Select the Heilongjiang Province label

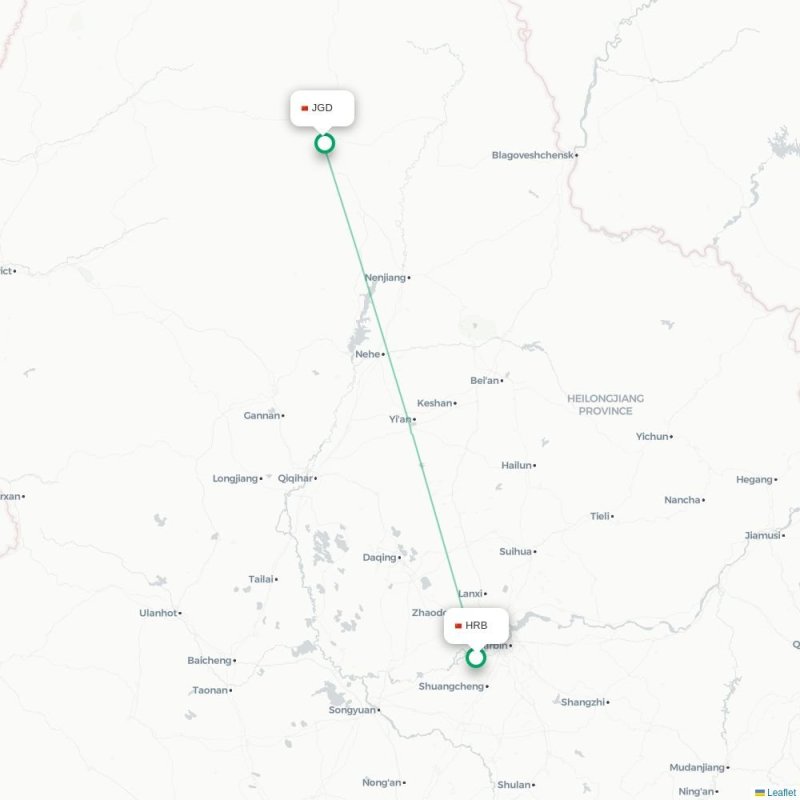[605, 405]
